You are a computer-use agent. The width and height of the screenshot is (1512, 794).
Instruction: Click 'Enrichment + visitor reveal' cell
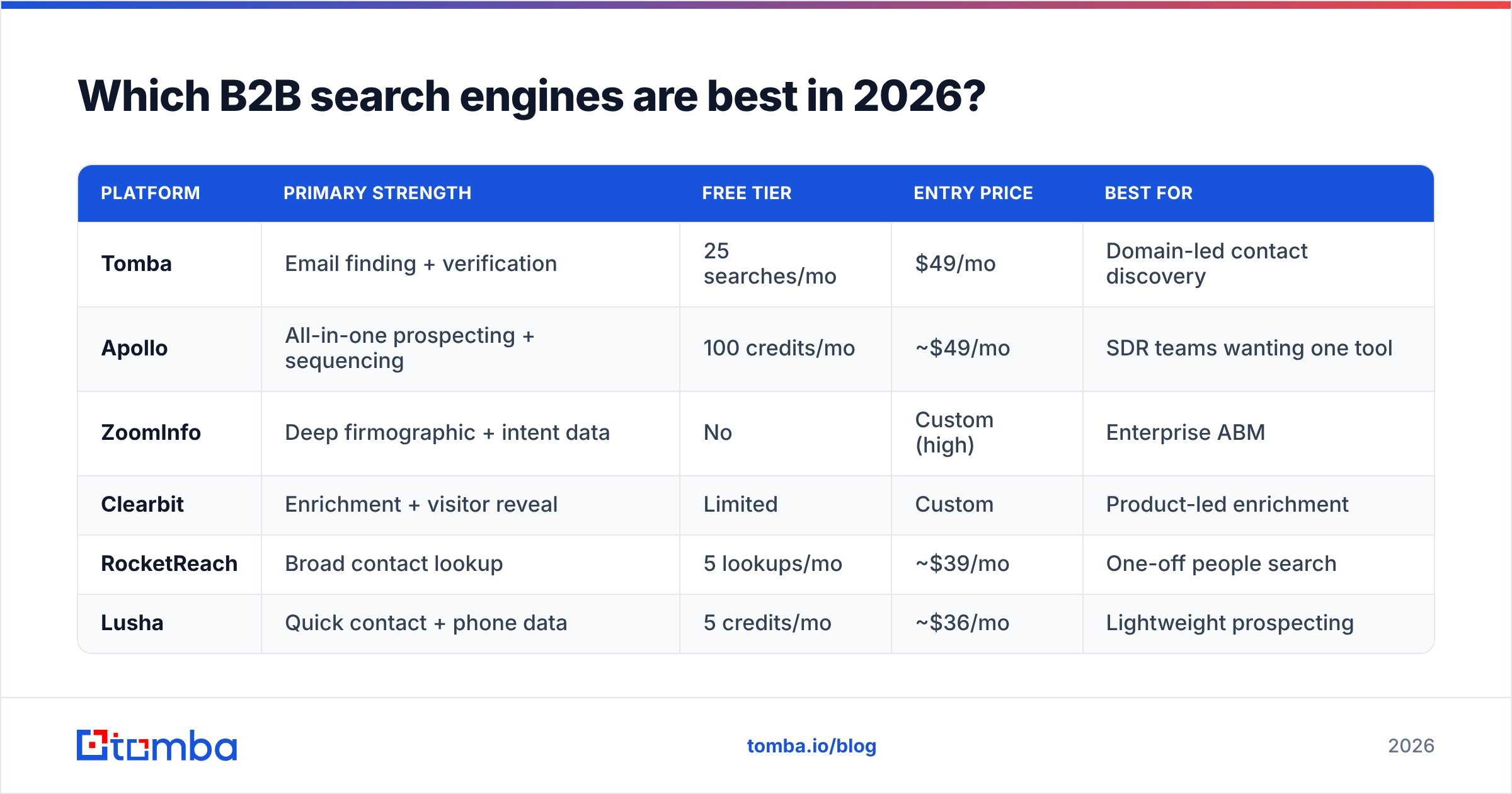[471, 505]
